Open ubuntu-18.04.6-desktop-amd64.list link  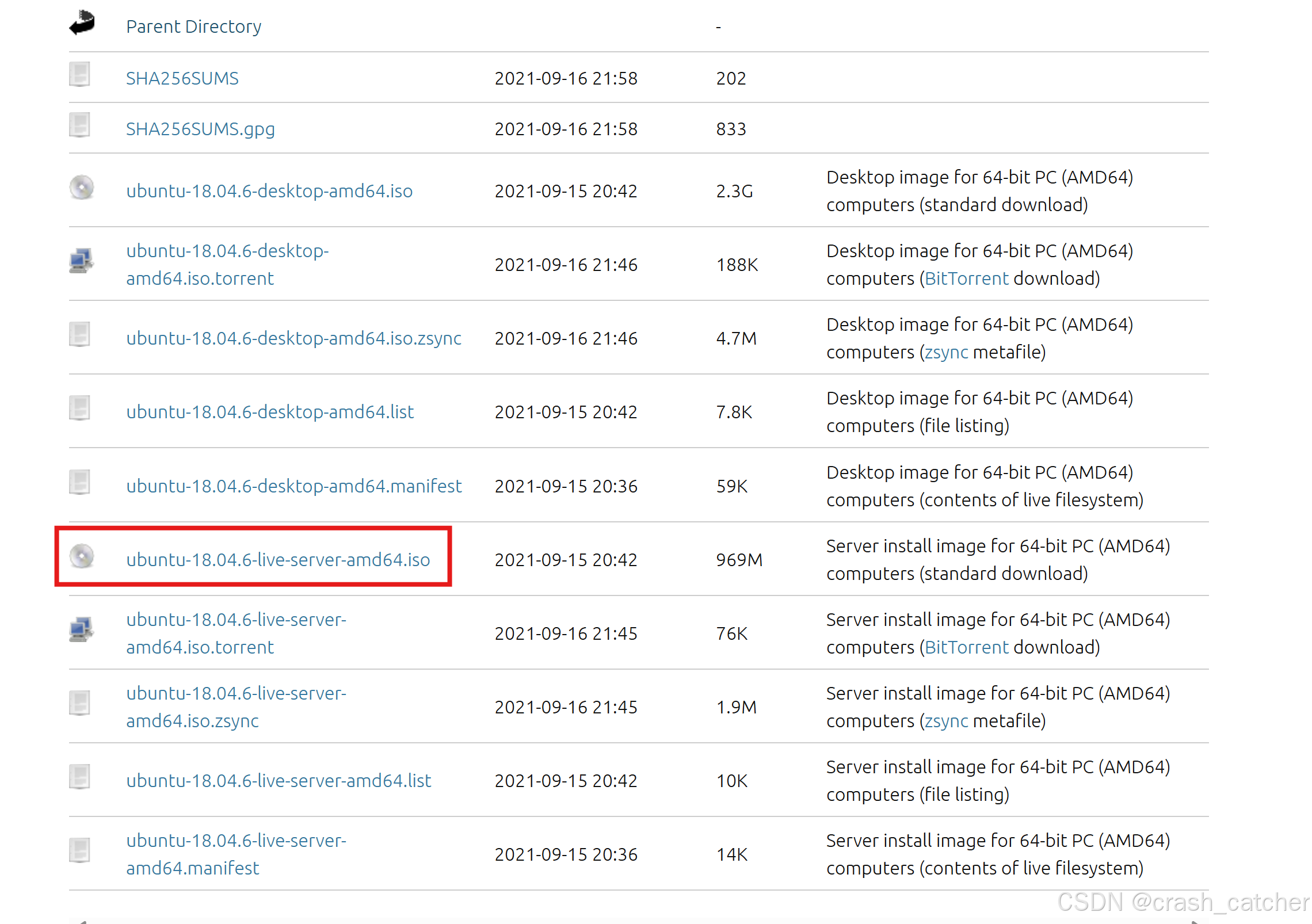click(x=270, y=412)
